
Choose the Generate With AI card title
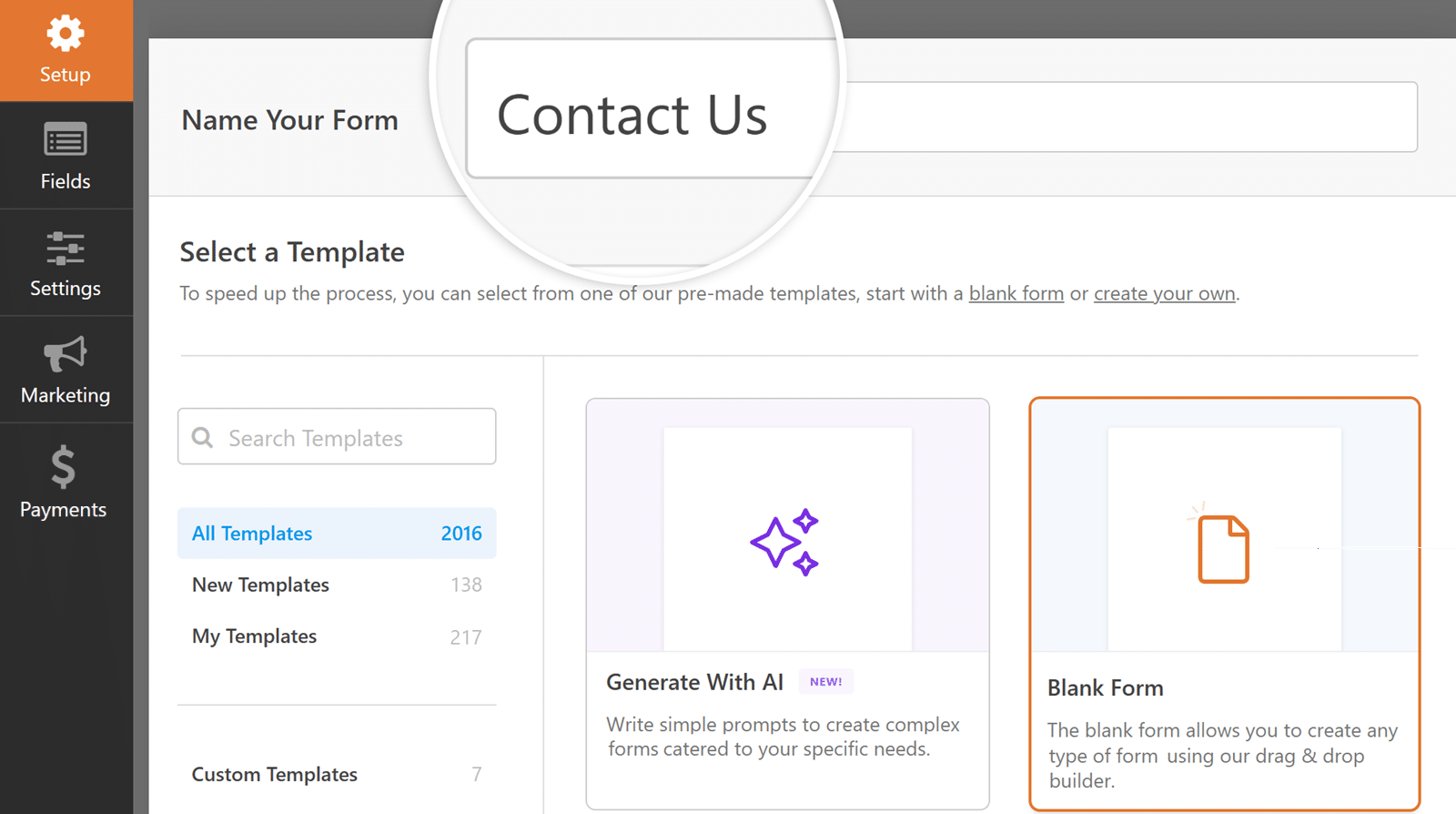point(694,682)
